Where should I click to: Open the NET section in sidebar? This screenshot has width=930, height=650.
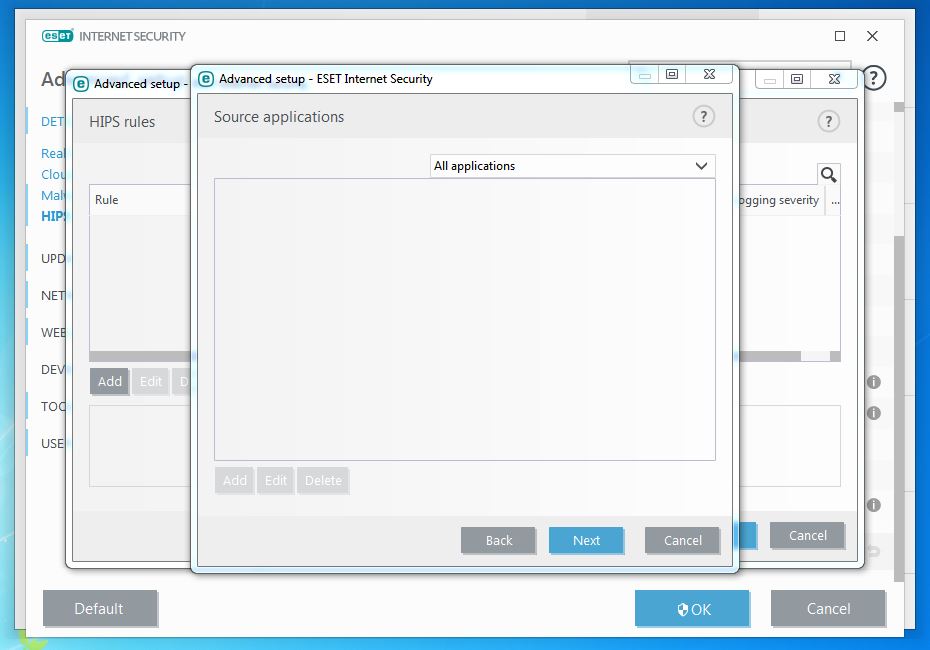point(53,295)
